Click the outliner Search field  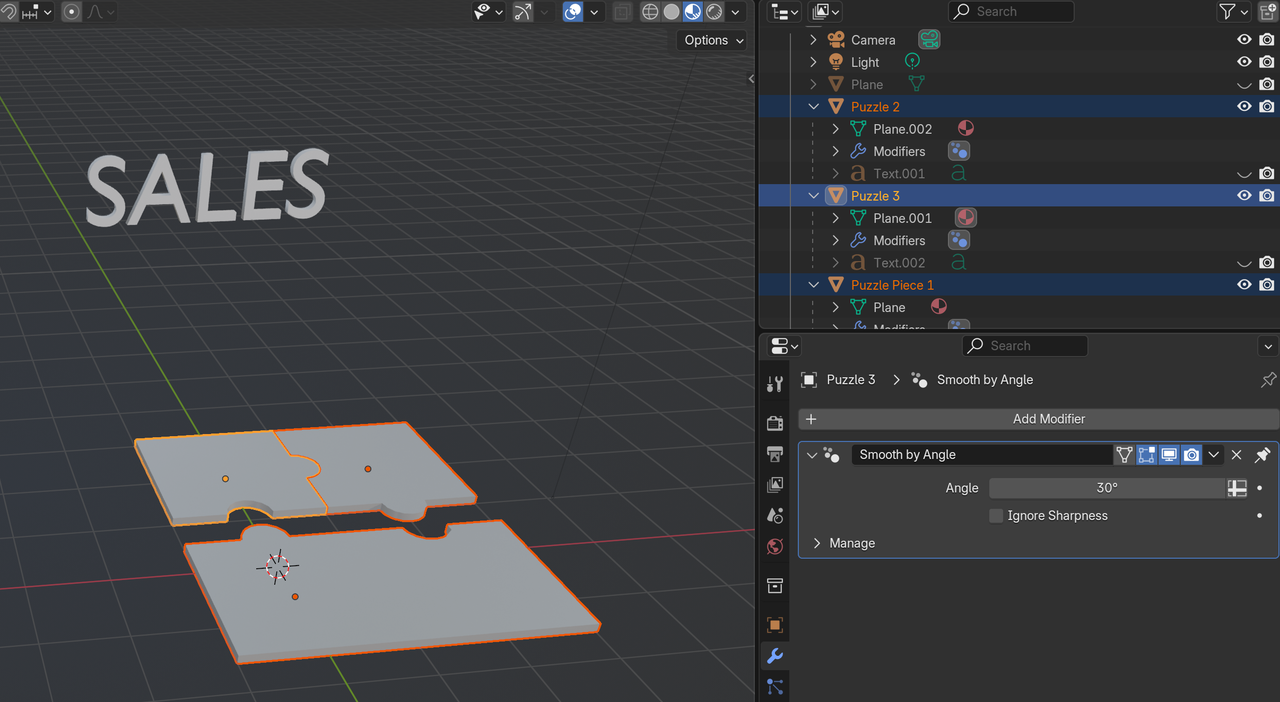[1010, 12]
